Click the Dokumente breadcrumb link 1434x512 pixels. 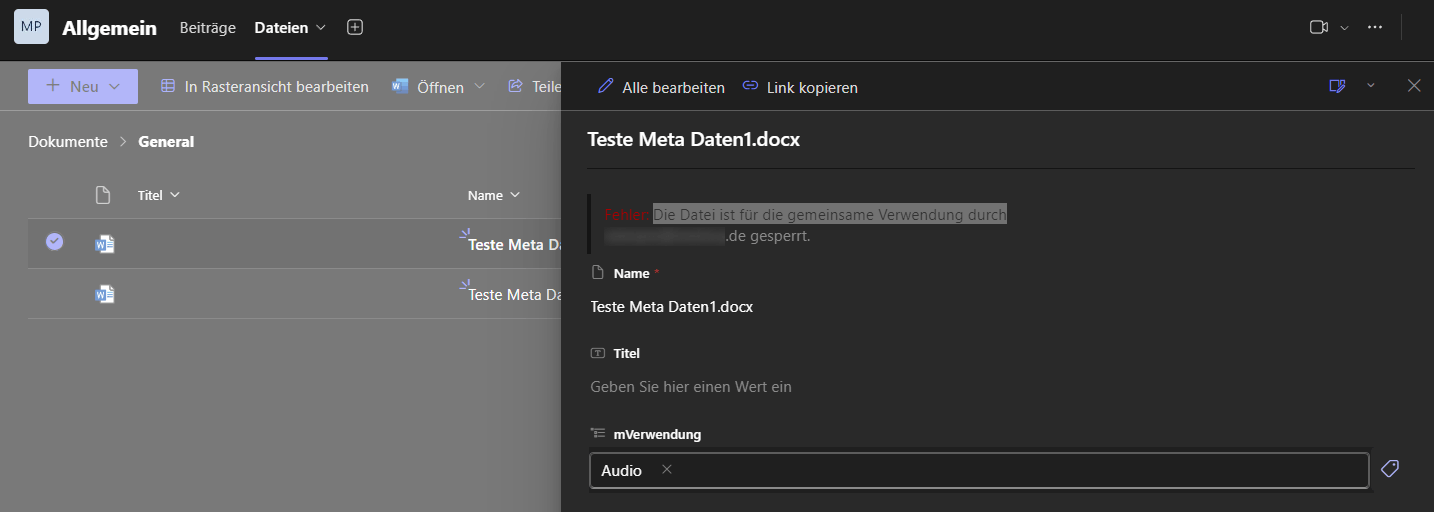click(68, 142)
